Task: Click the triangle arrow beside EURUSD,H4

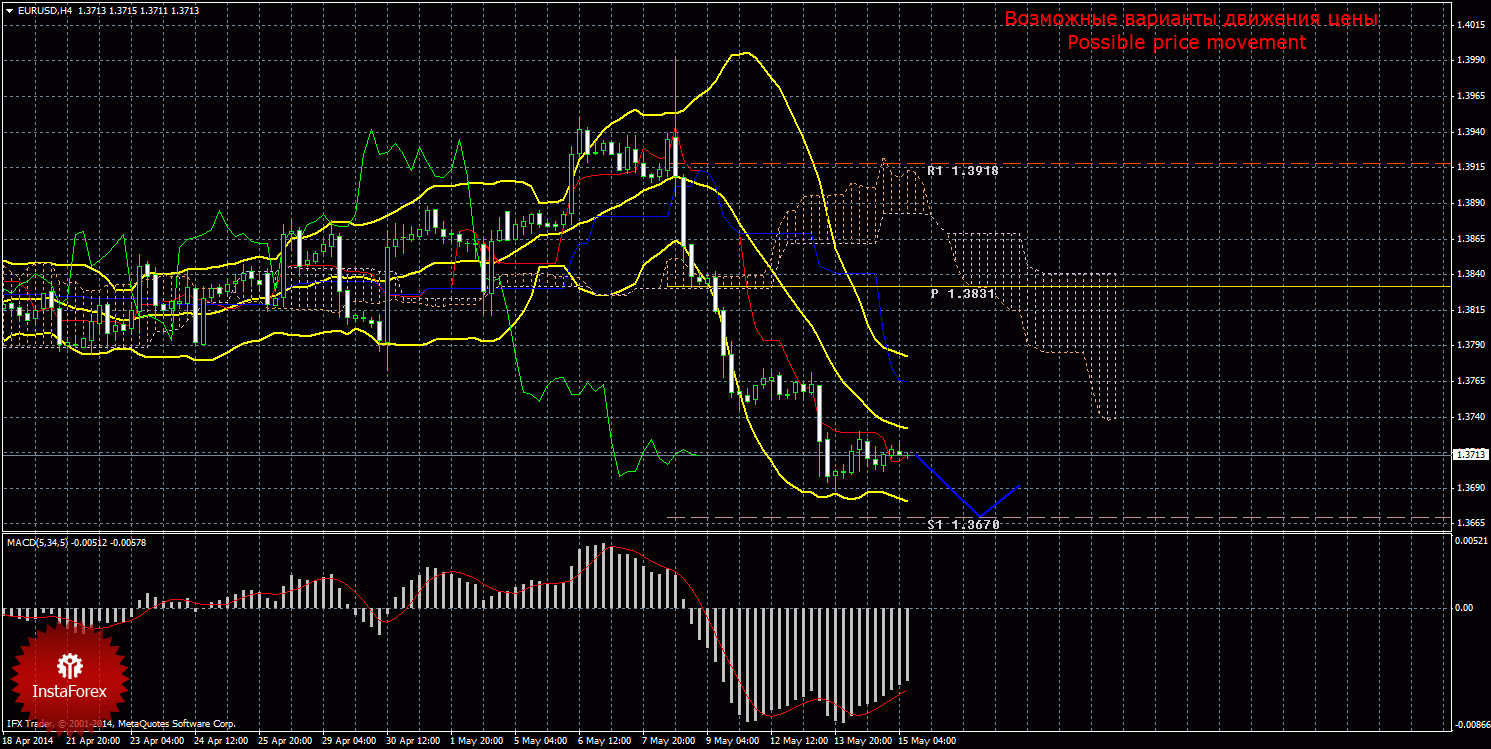Action: [9, 9]
